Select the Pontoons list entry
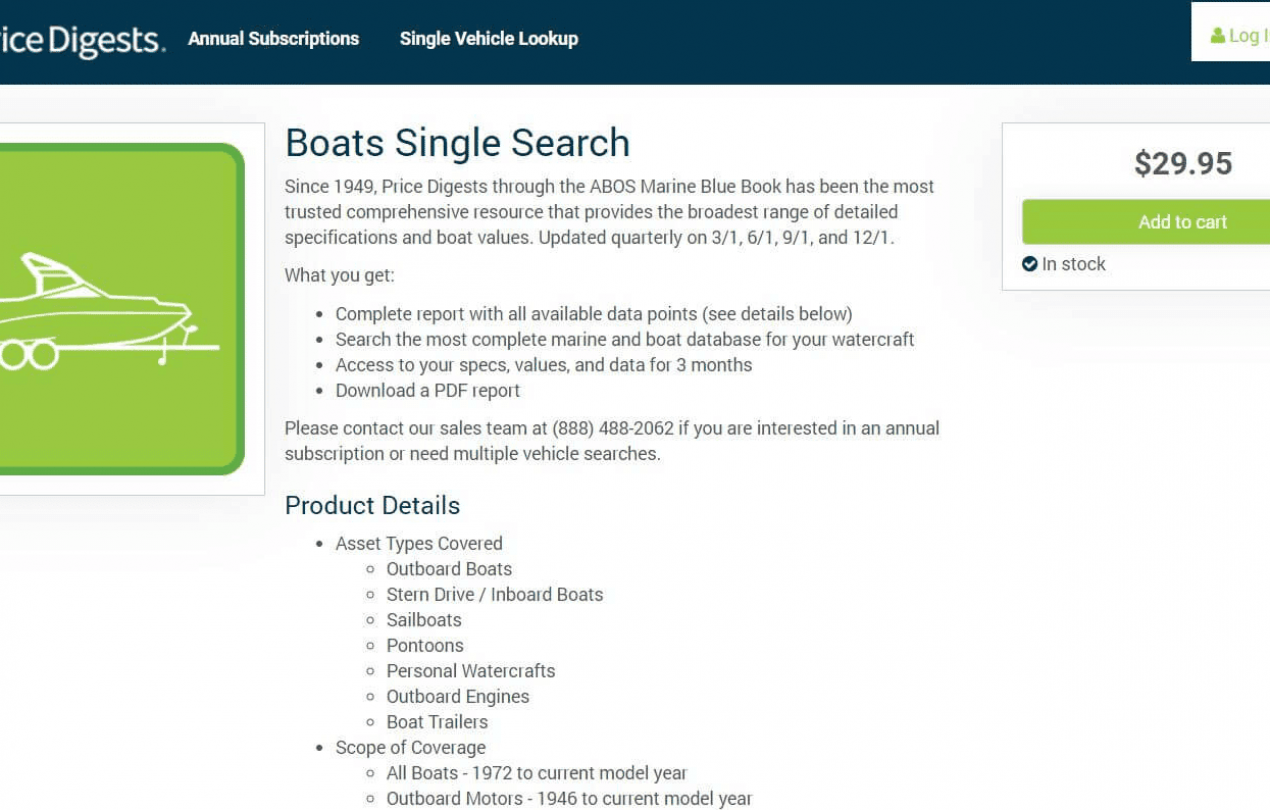Image resolution: width=1270 pixels, height=810 pixels. pos(425,645)
